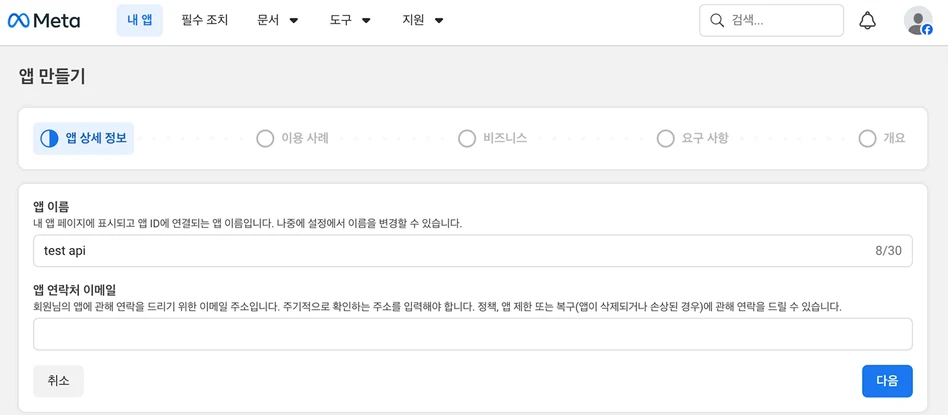The image size is (948, 415).
Task: Select the 요구 사항 step circle
Action: [665, 139]
